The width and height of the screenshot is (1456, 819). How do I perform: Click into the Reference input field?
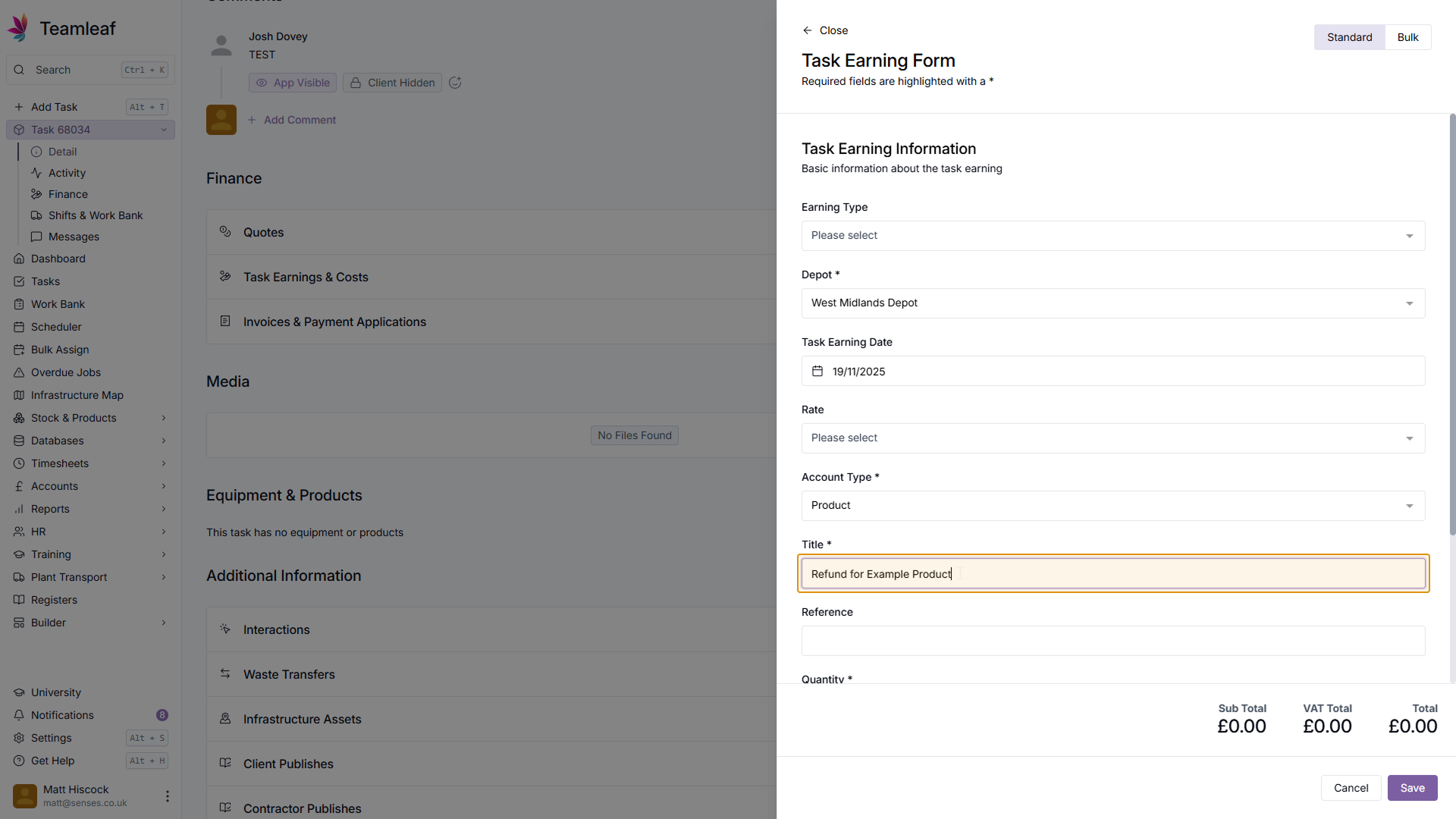[1112, 641]
